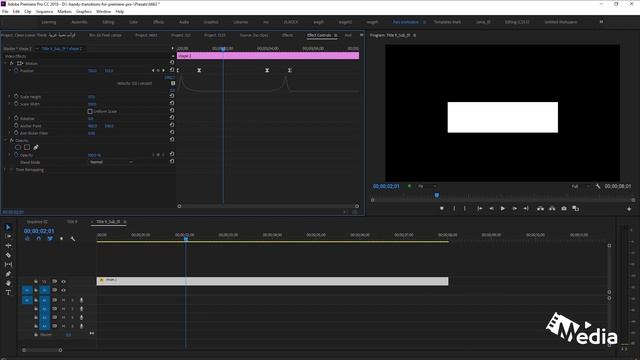
Task: Go to In point in Program Monitor
Action: click(480, 209)
